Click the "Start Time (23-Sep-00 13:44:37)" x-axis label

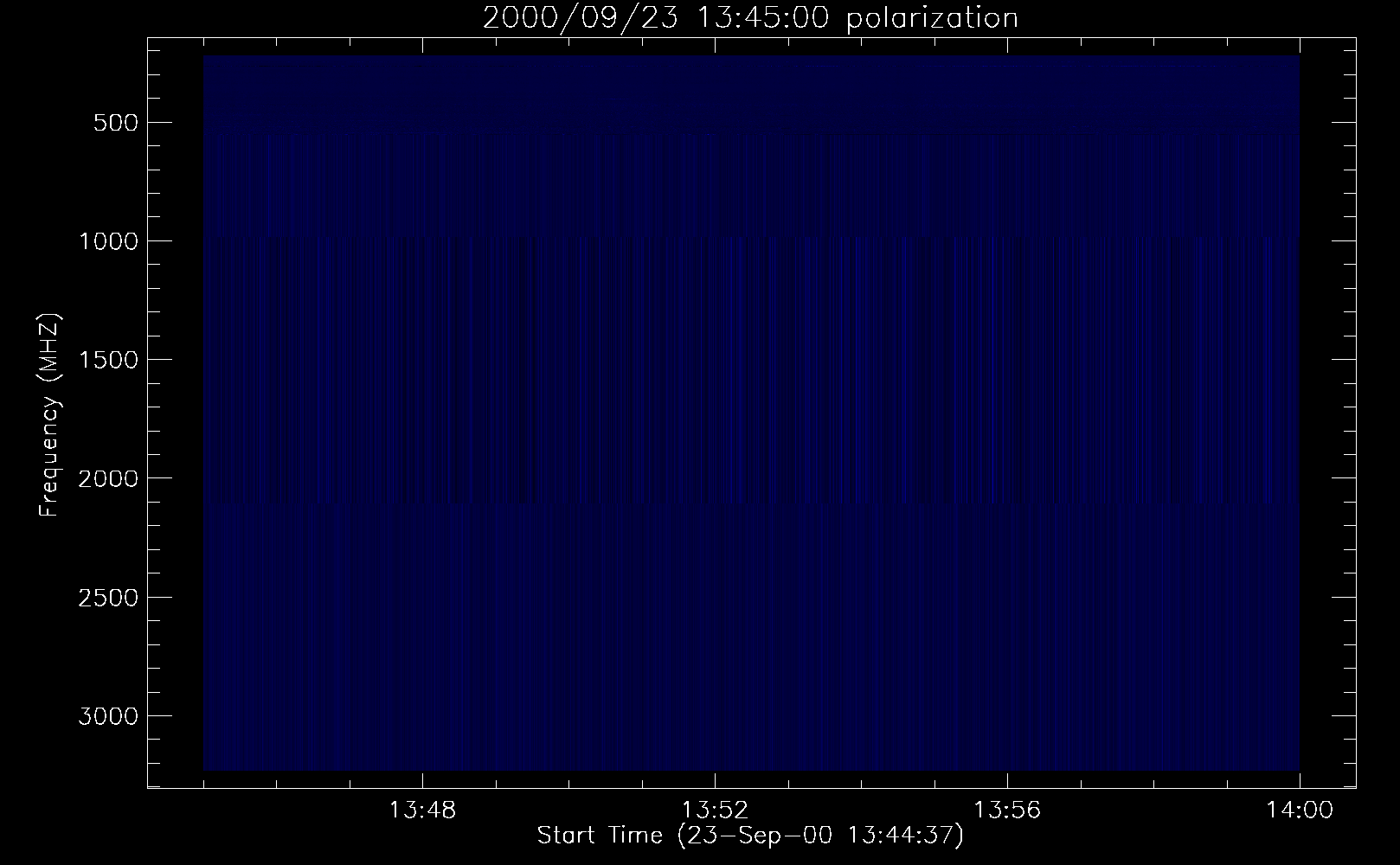[750, 836]
